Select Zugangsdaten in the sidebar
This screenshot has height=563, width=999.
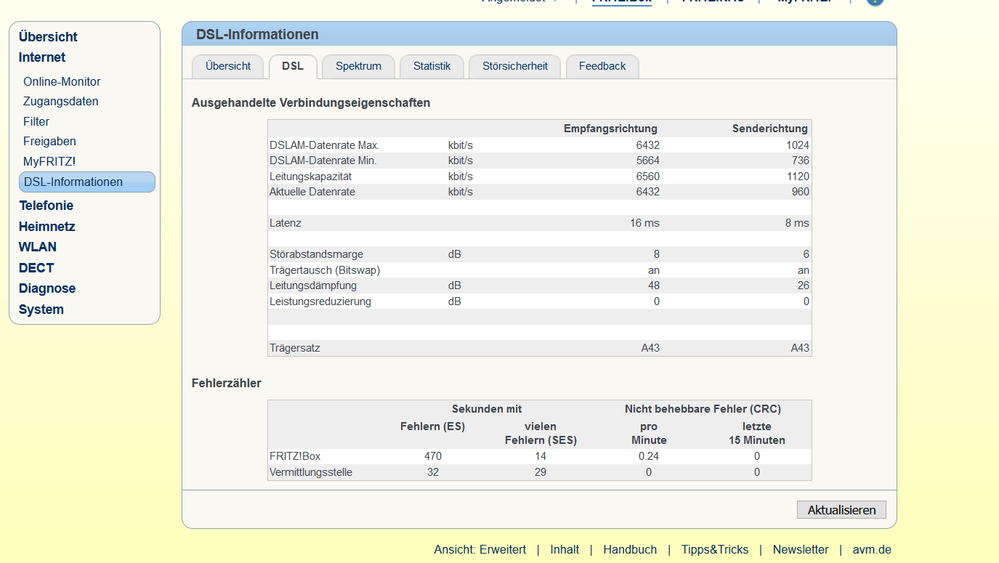point(61,102)
